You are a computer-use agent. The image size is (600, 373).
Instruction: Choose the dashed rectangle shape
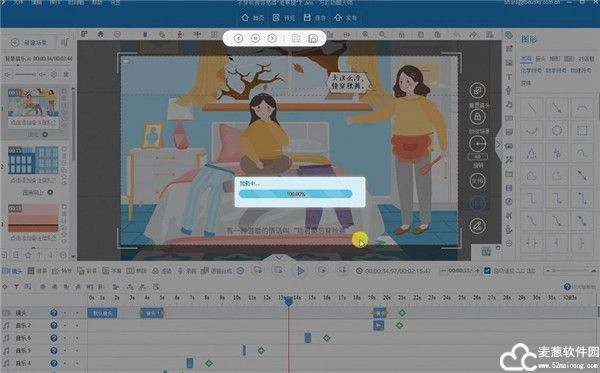coord(582,131)
